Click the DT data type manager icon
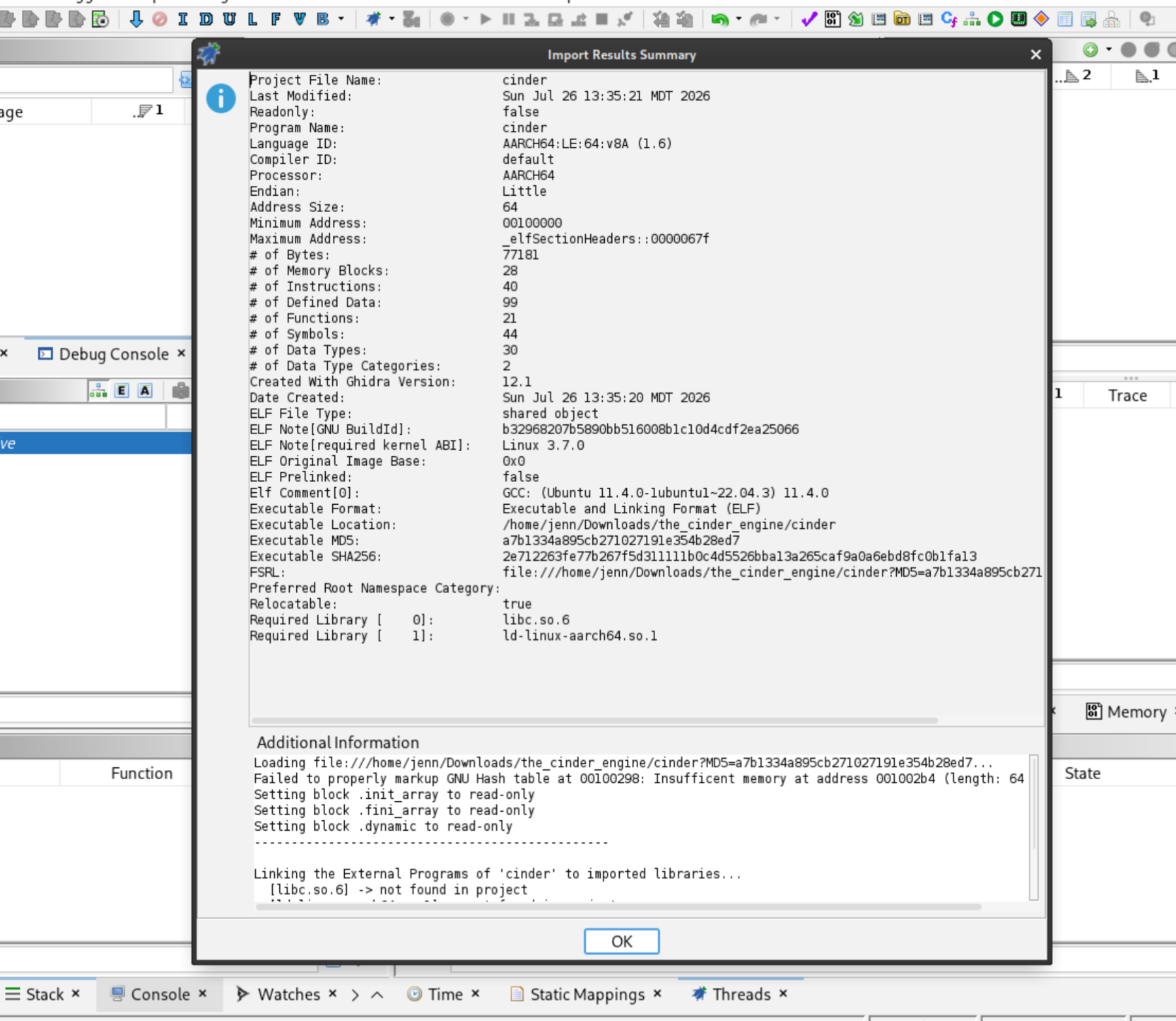The height and width of the screenshot is (1021, 1176). 902,19
